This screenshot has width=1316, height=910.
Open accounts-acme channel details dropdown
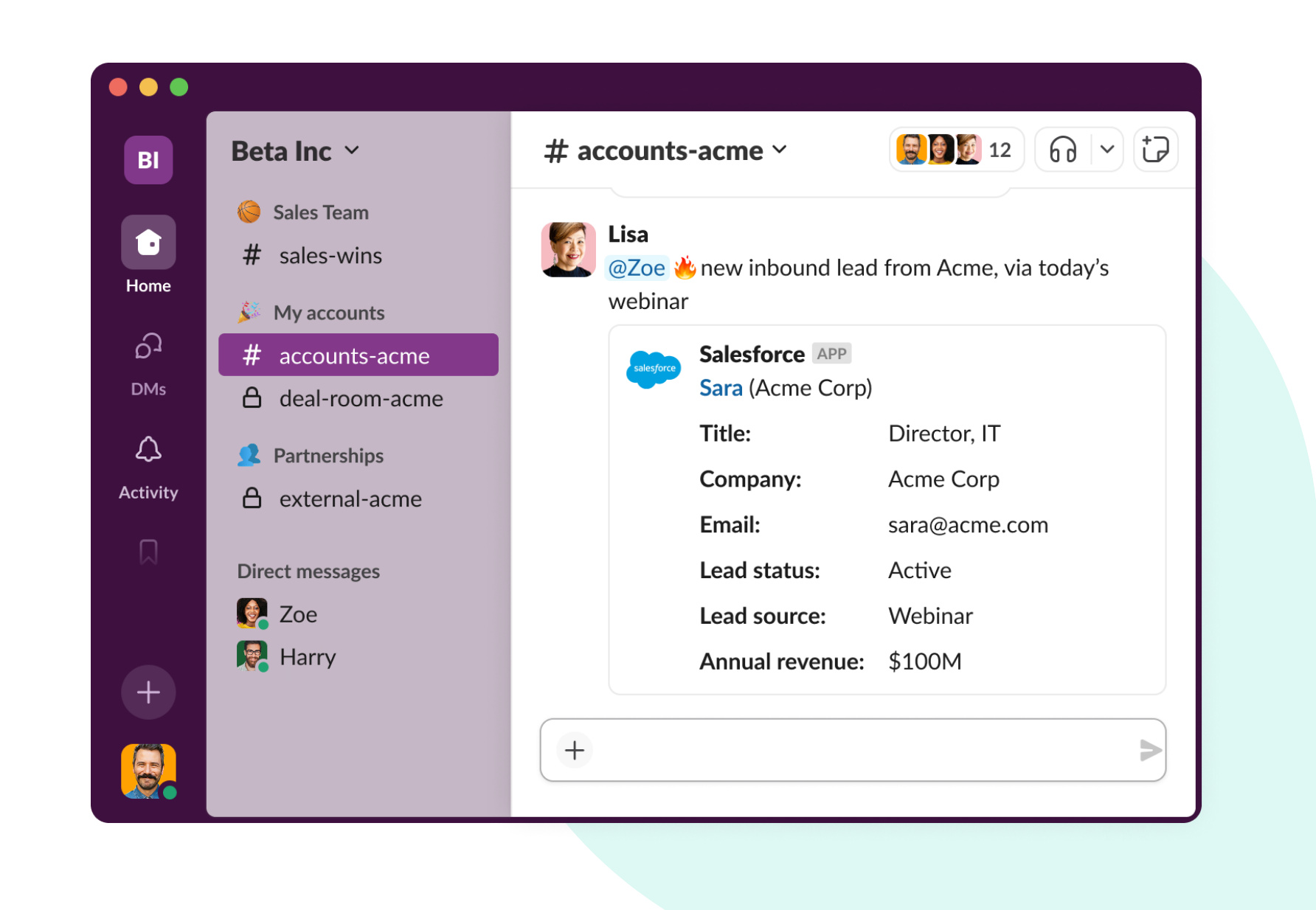[x=665, y=150]
